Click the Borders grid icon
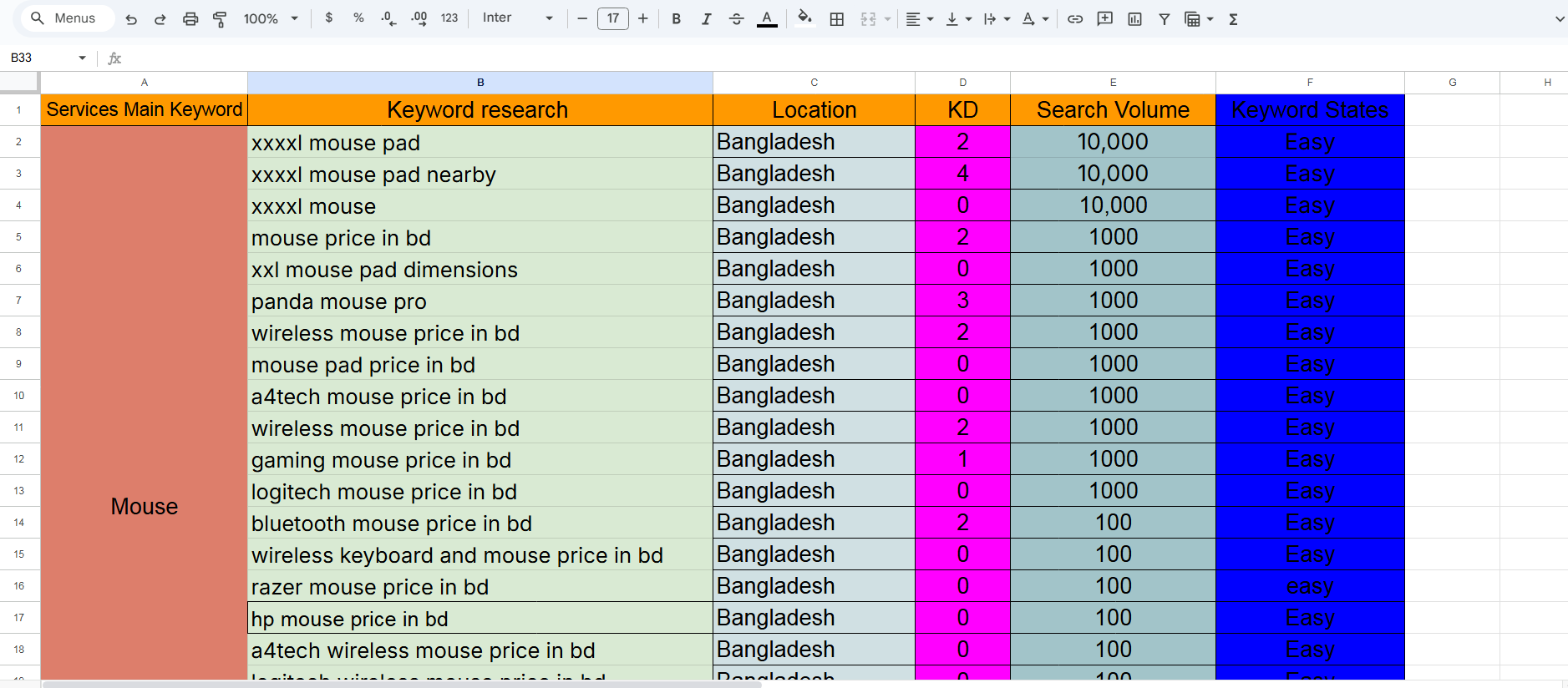This screenshot has width=1568, height=688. tap(836, 19)
